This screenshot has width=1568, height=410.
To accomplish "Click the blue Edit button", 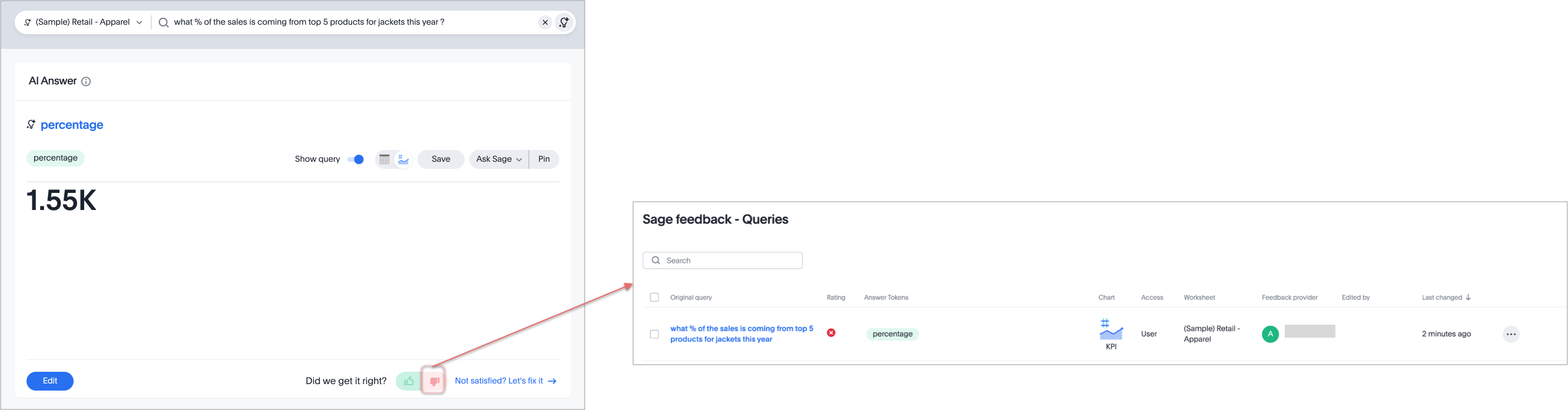I will (x=50, y=381).
